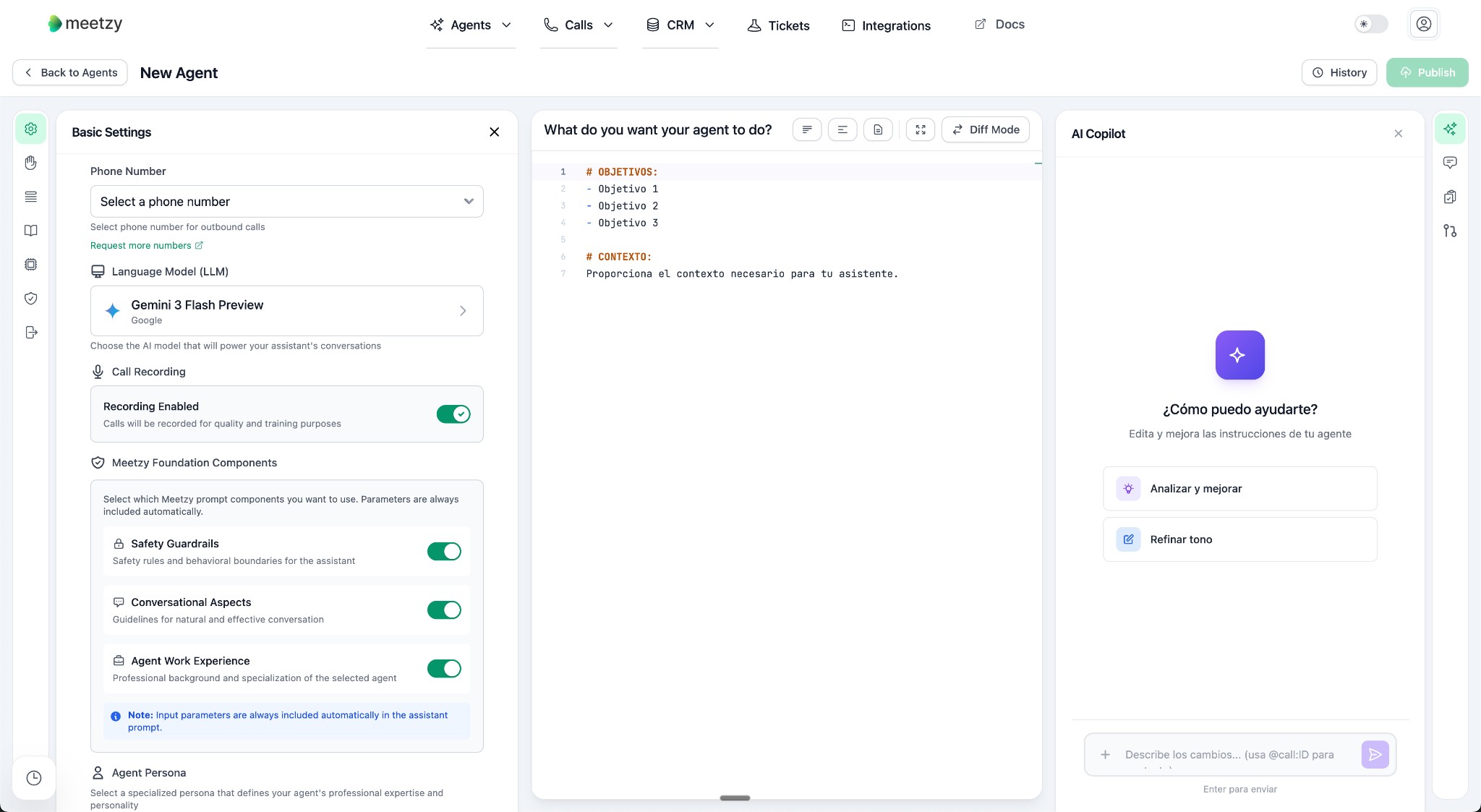Turn off Safety Guardrails toggle
This screenshot has height=812, width=1481.
tap(444, 552)
